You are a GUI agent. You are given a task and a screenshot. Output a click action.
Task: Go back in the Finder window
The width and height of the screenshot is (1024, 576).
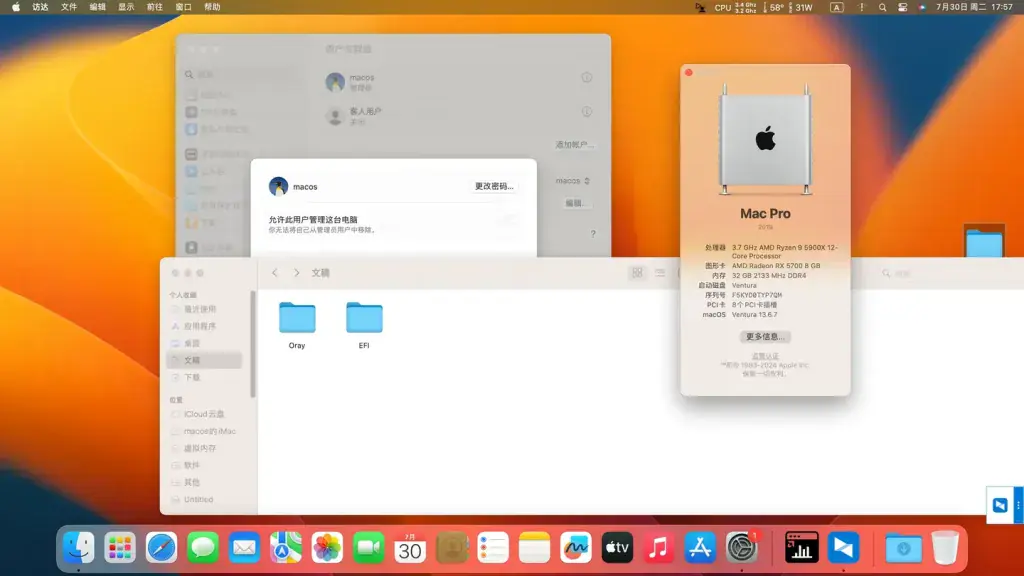[275, 273]
